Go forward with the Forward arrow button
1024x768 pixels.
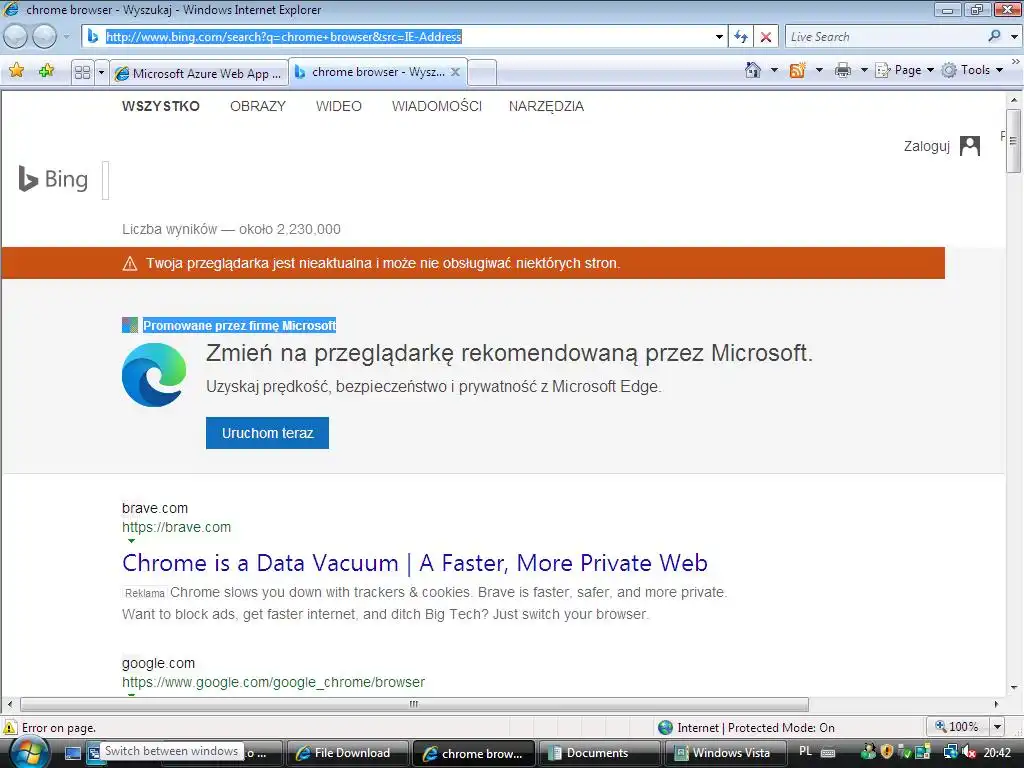click(44, 37)
